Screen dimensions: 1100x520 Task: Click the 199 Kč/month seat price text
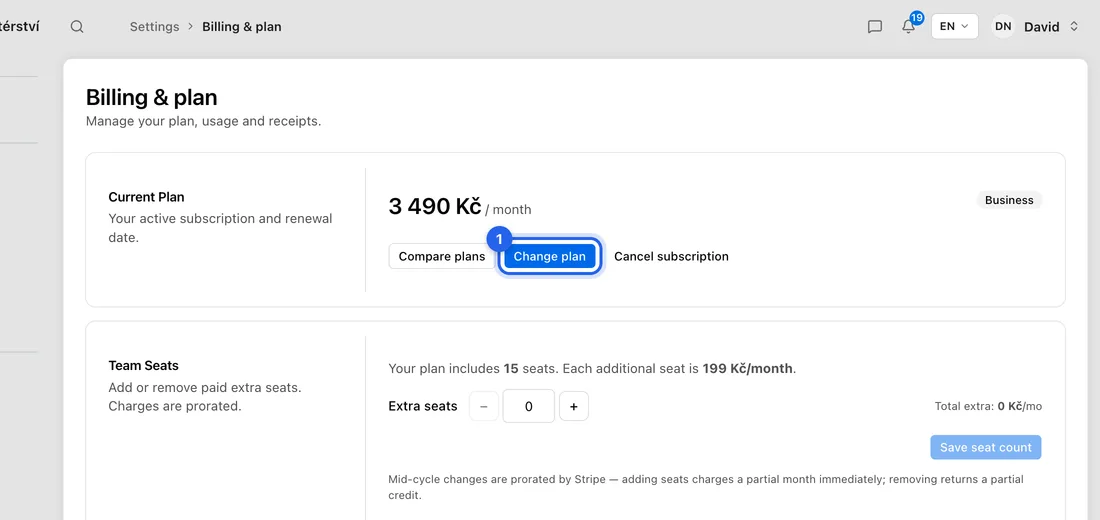[748, 368]
